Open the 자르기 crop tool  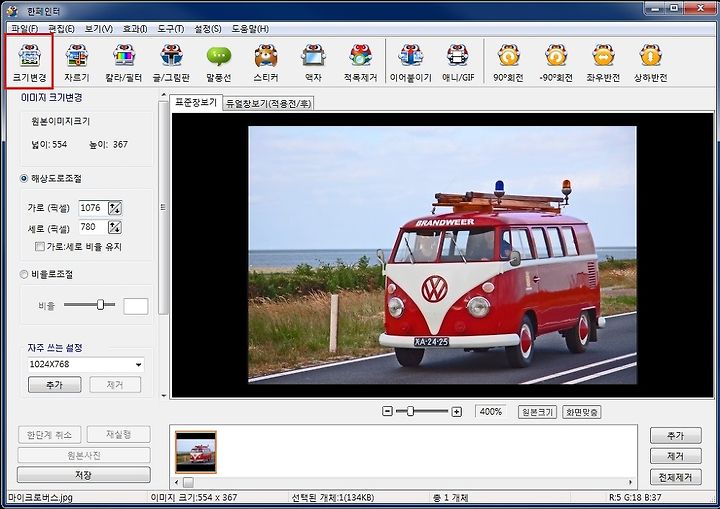point(76,62)
